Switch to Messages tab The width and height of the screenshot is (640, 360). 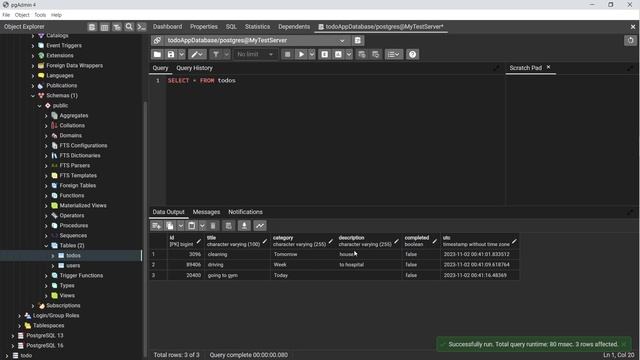[x=206, y=212]
